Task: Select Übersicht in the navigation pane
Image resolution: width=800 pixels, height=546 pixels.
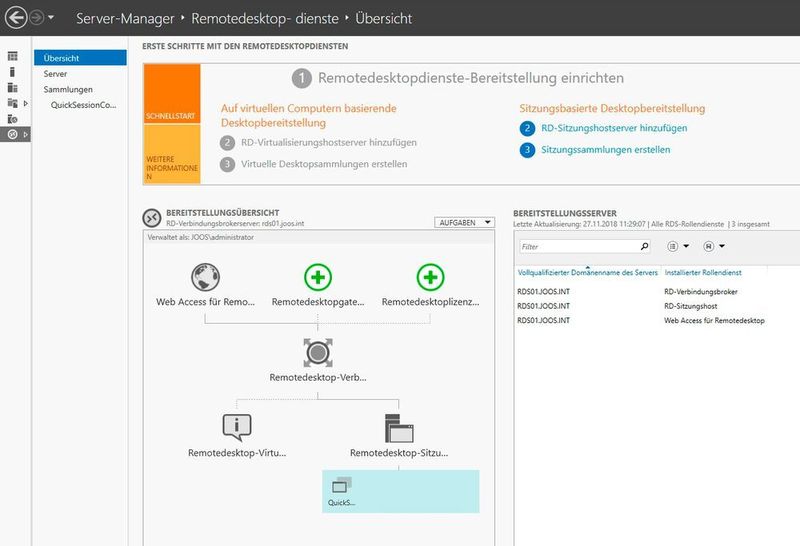Action: tap(80, 58)
